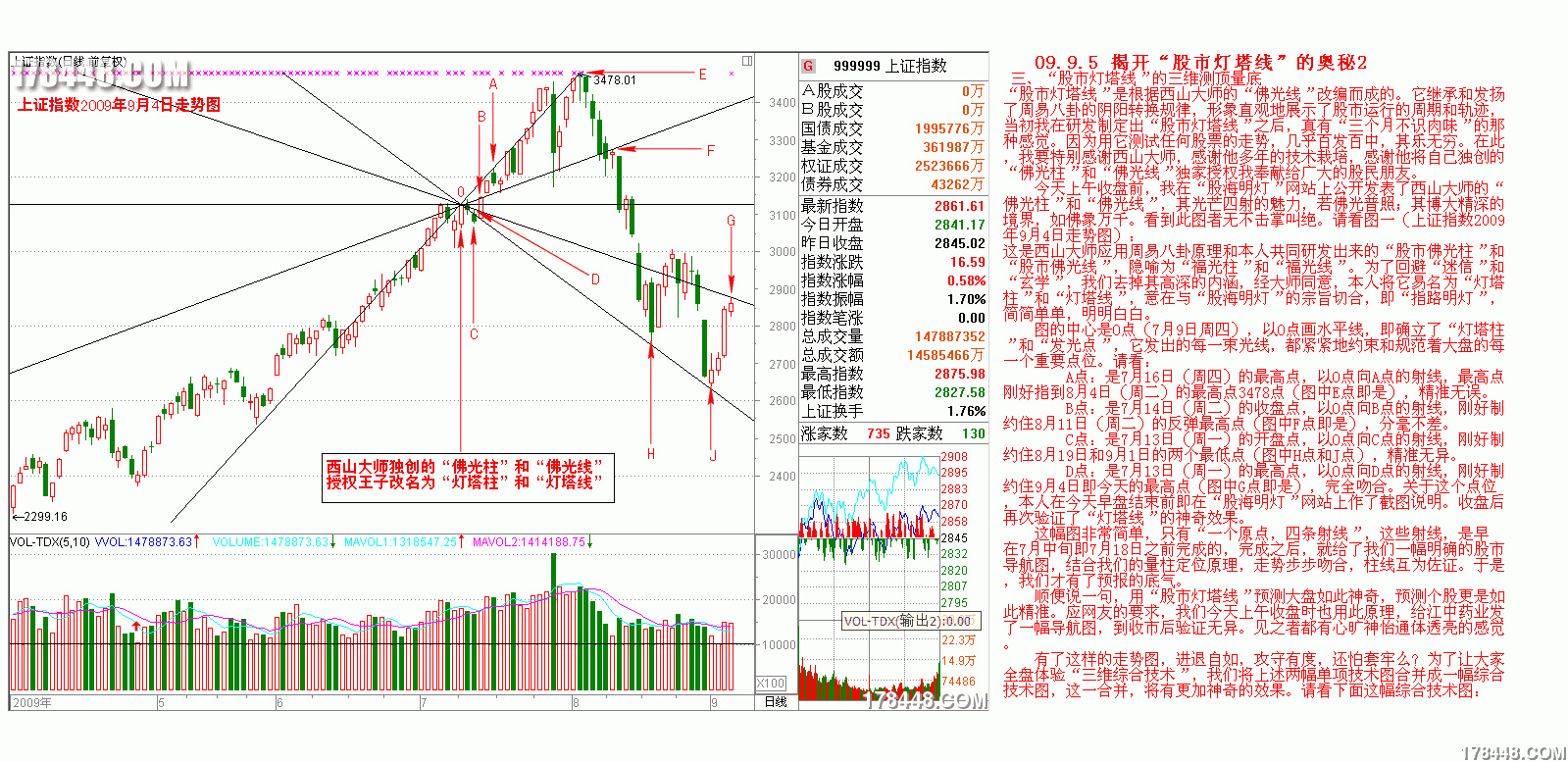The height and width of the screenshot is (762, 1568).
Task: Click the 2400 price axis label
Action: pos(783,477)
